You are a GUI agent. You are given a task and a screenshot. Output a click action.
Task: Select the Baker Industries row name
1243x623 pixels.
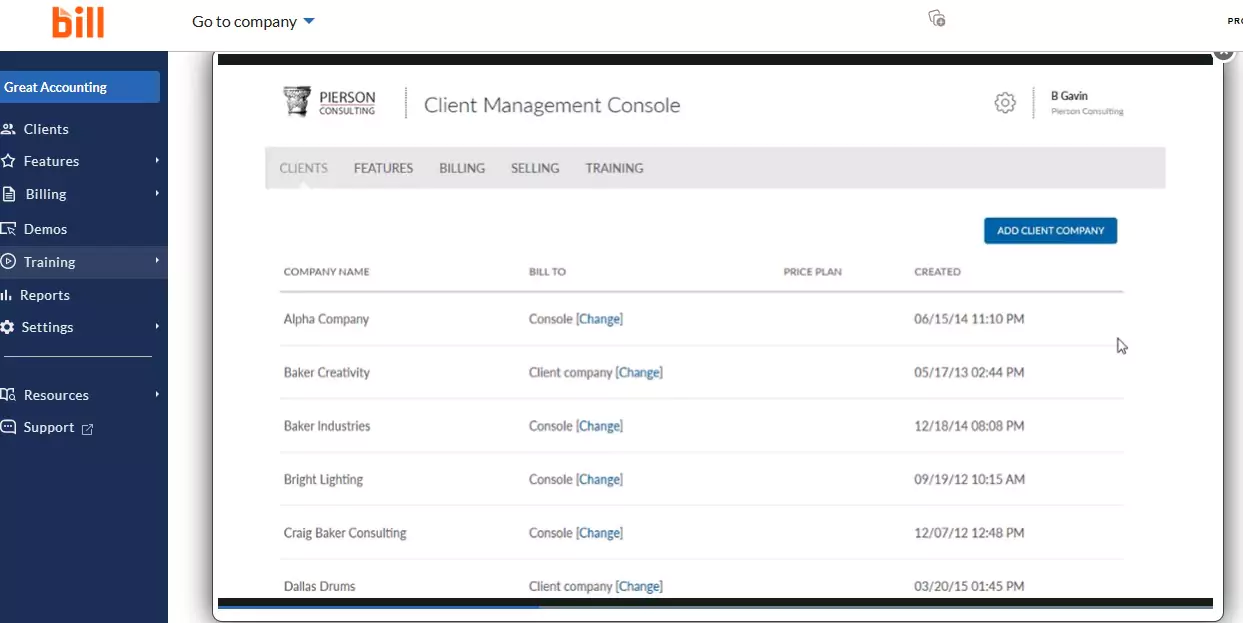click(327, 426)
